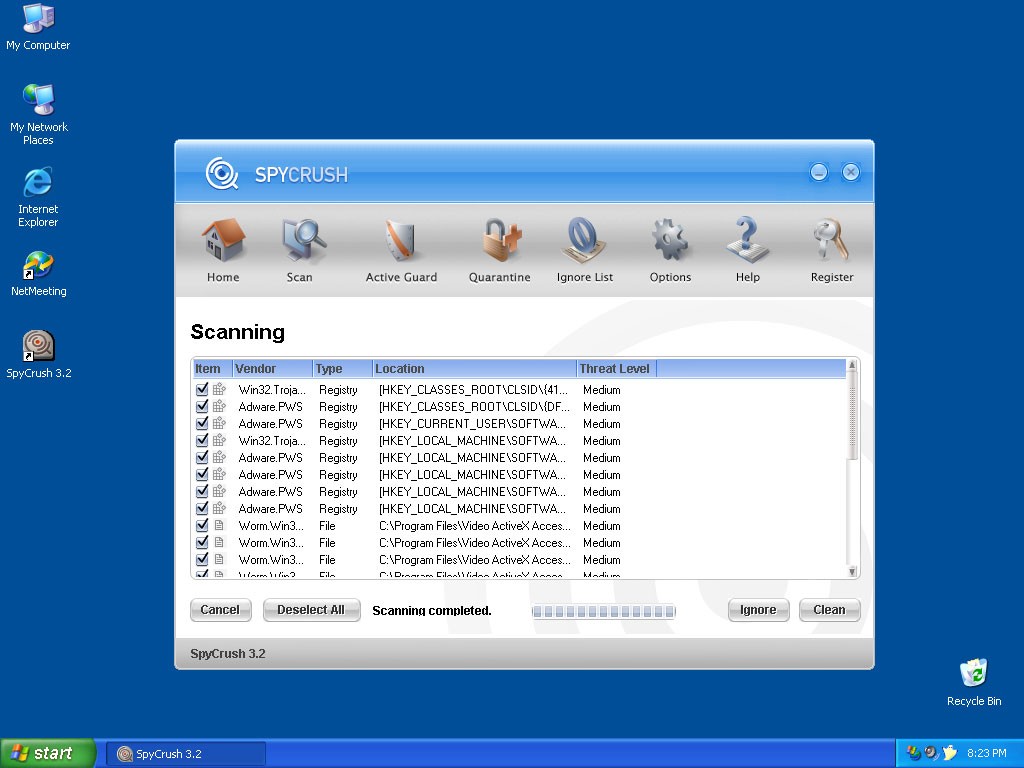
Task: Open the Quarantine padlock icon
Action: pyautogui.click(x=500, y=243)
